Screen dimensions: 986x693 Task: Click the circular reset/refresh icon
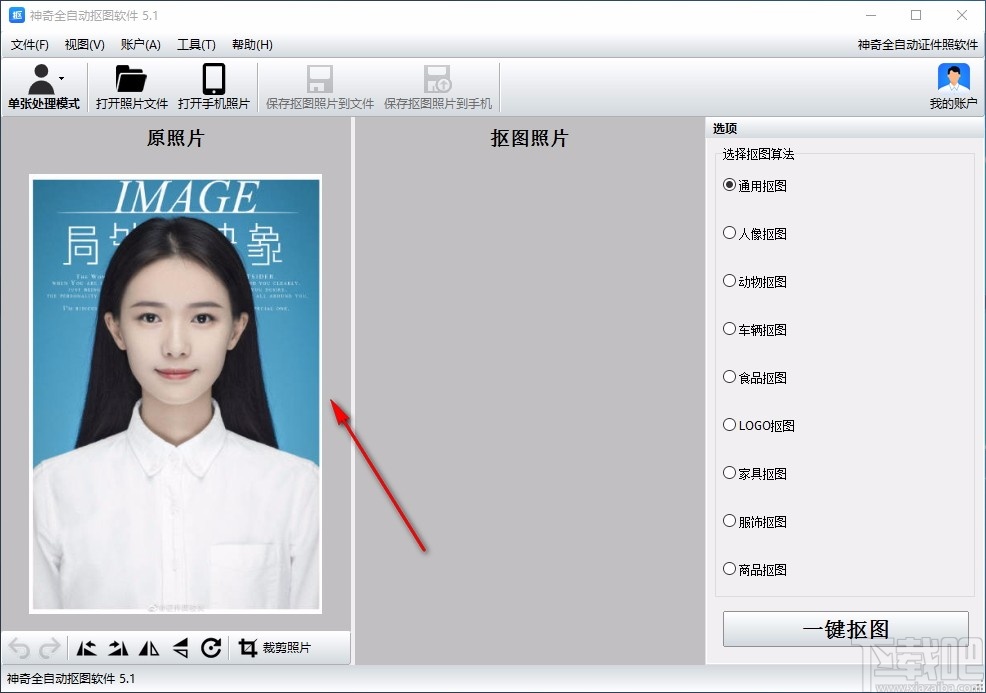(211, 648)
